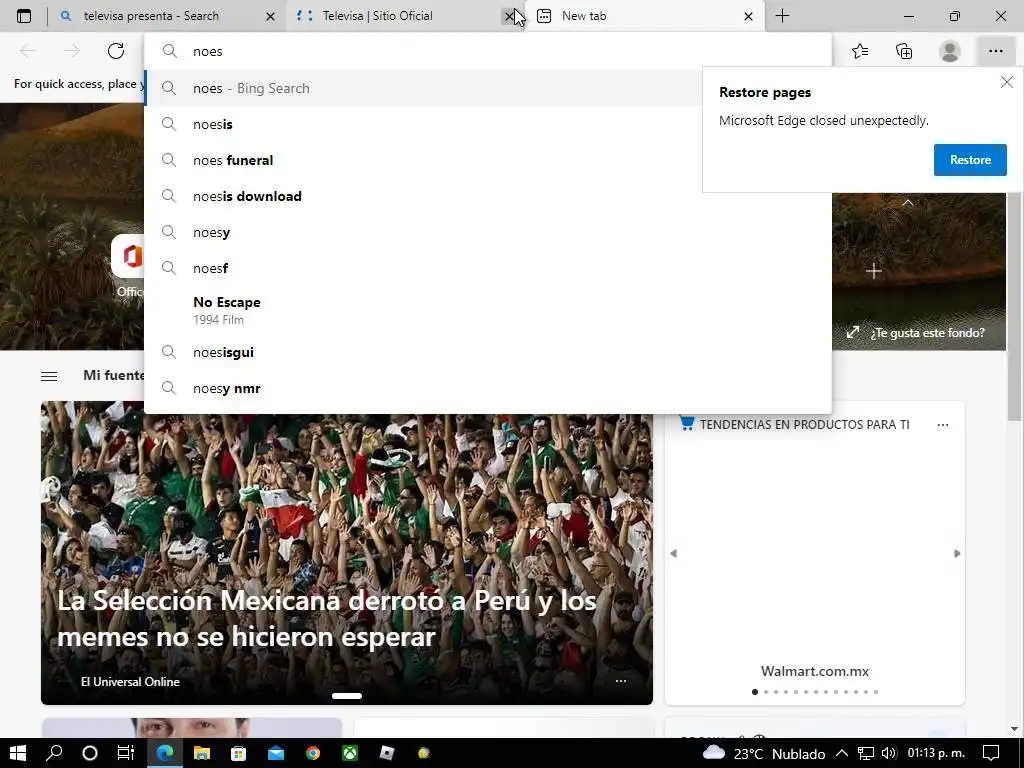Click the address bar with 'noes'

click(488, 52)
